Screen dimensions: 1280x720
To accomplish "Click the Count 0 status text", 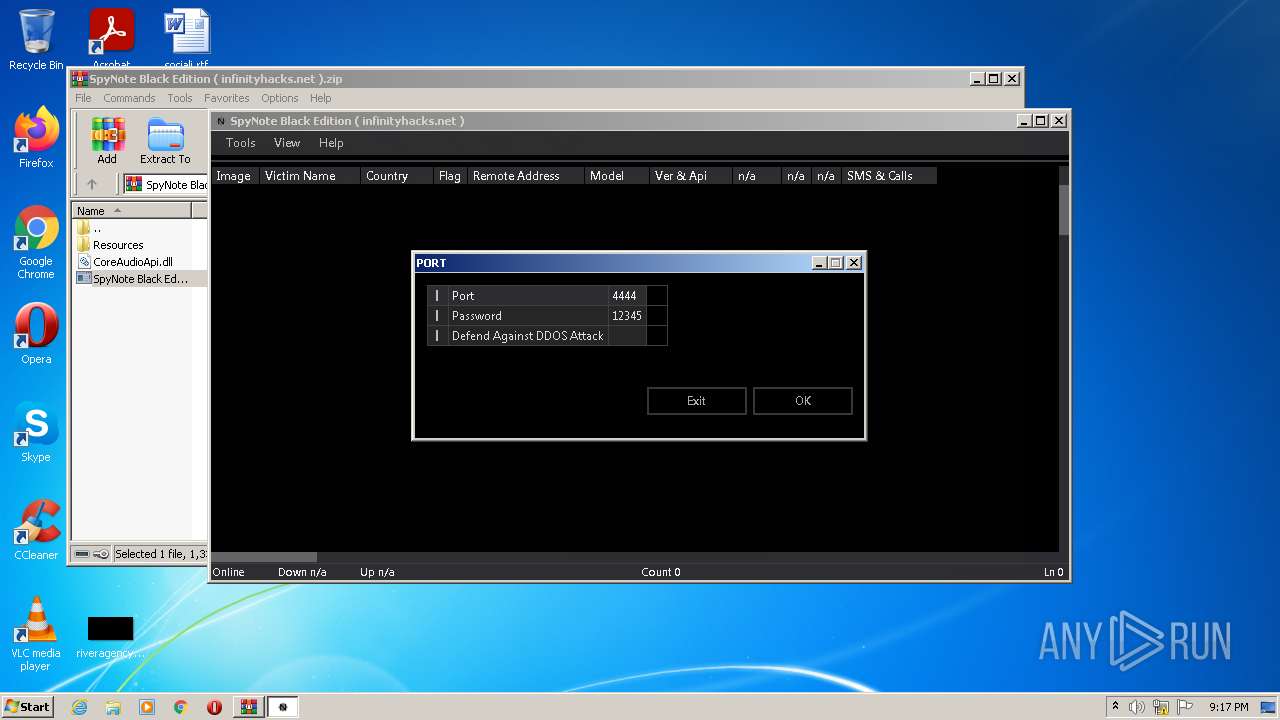I will (x=661, y=572).
